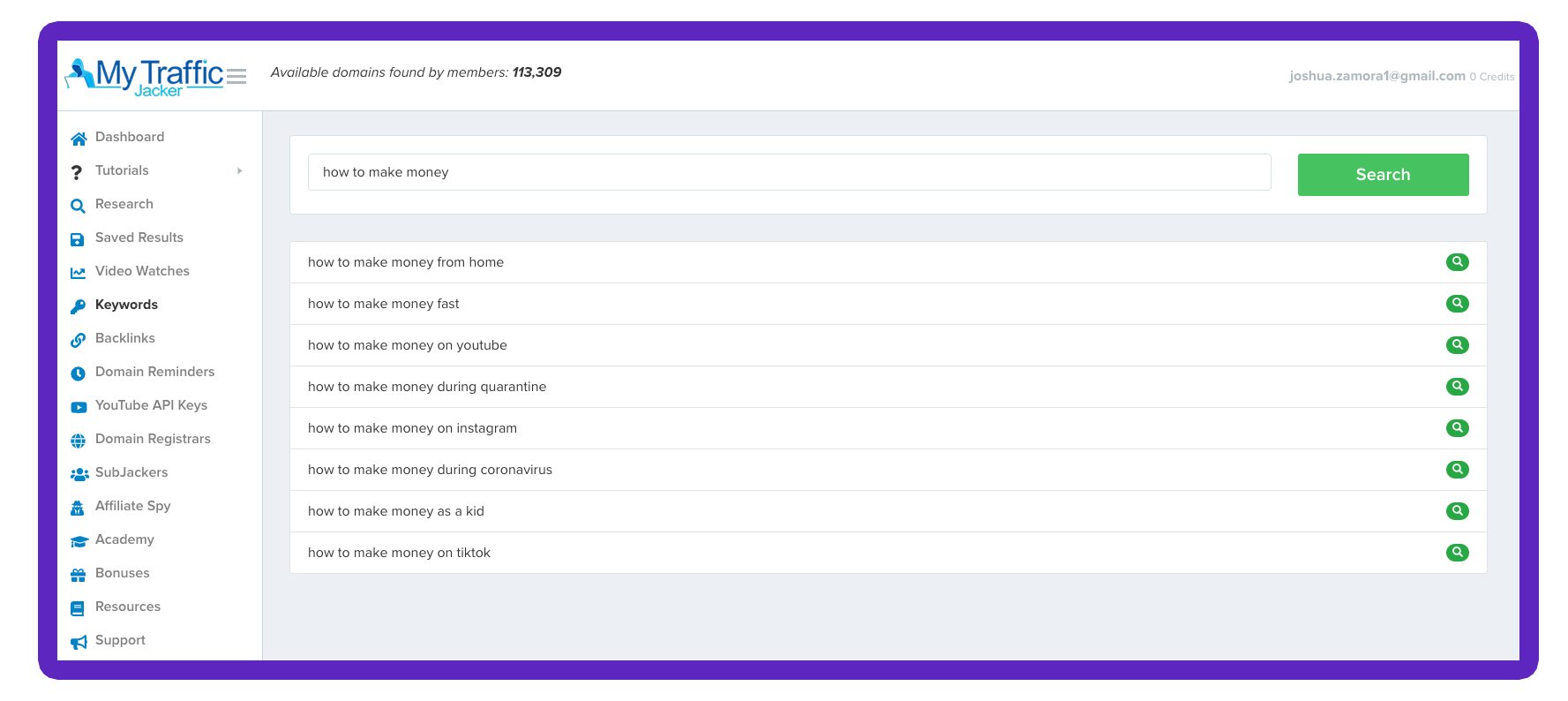Viewport: 1568px width, 701px height.
Task: Open Domain Reminders page
Action: pyautogui.click(x=155, y=372)
